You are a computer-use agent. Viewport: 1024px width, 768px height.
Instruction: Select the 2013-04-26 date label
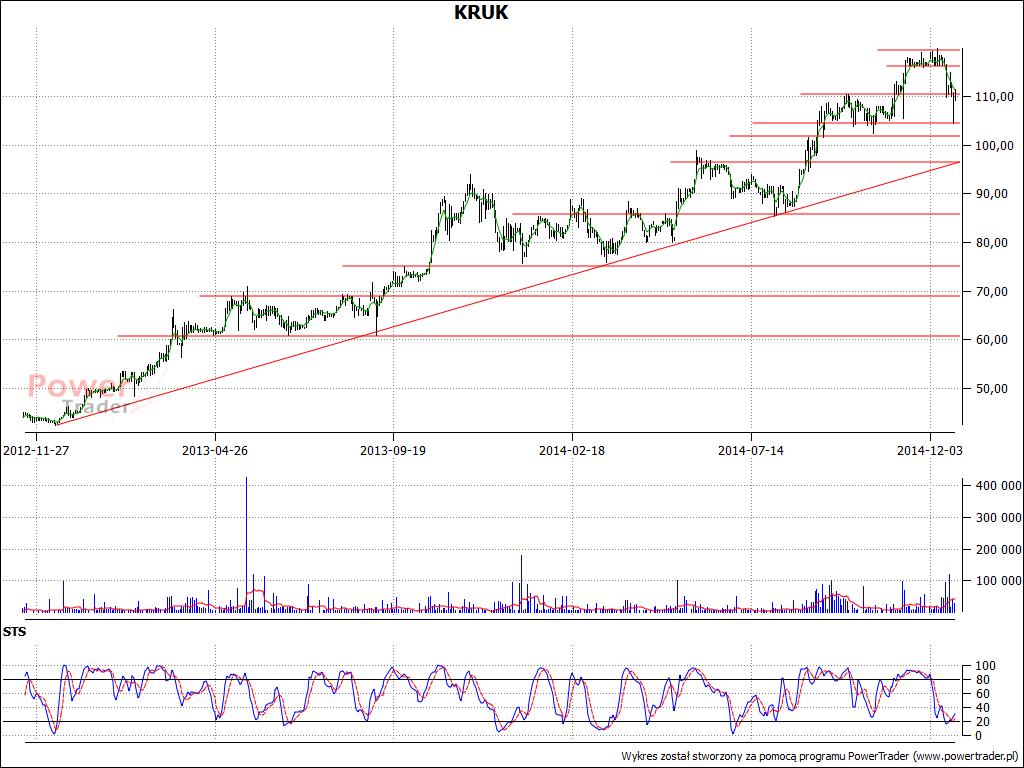(x=215, y=451)
